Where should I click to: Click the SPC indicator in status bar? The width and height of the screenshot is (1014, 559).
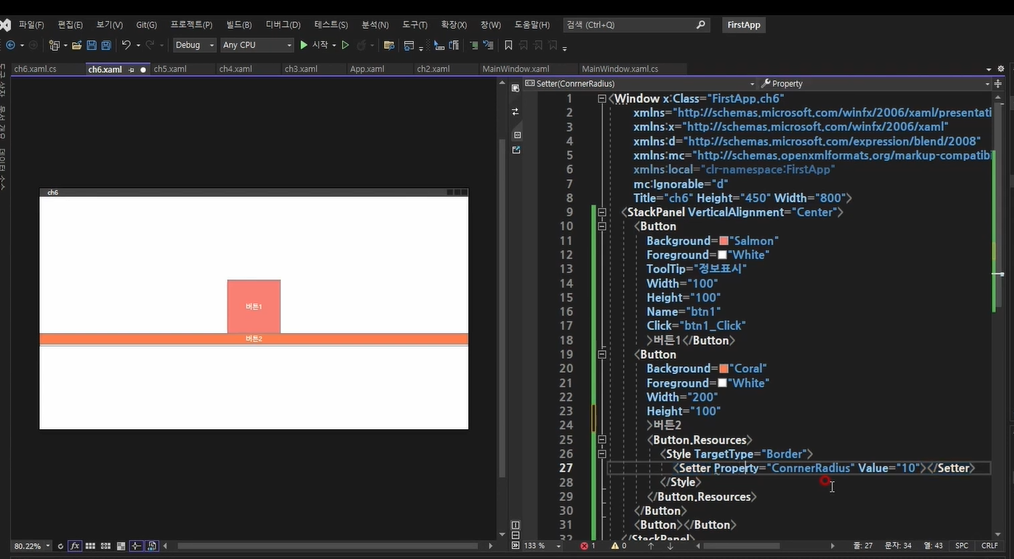[x=962, y=546]
